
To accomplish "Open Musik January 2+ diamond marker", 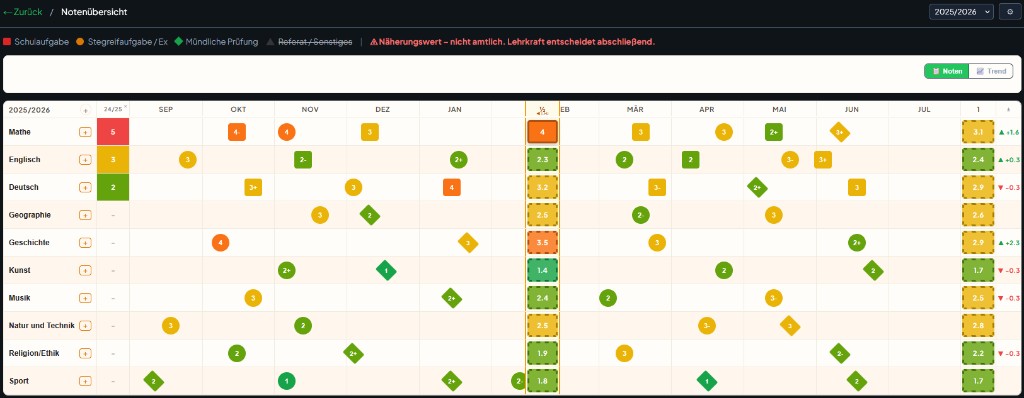I will [452, 298].
